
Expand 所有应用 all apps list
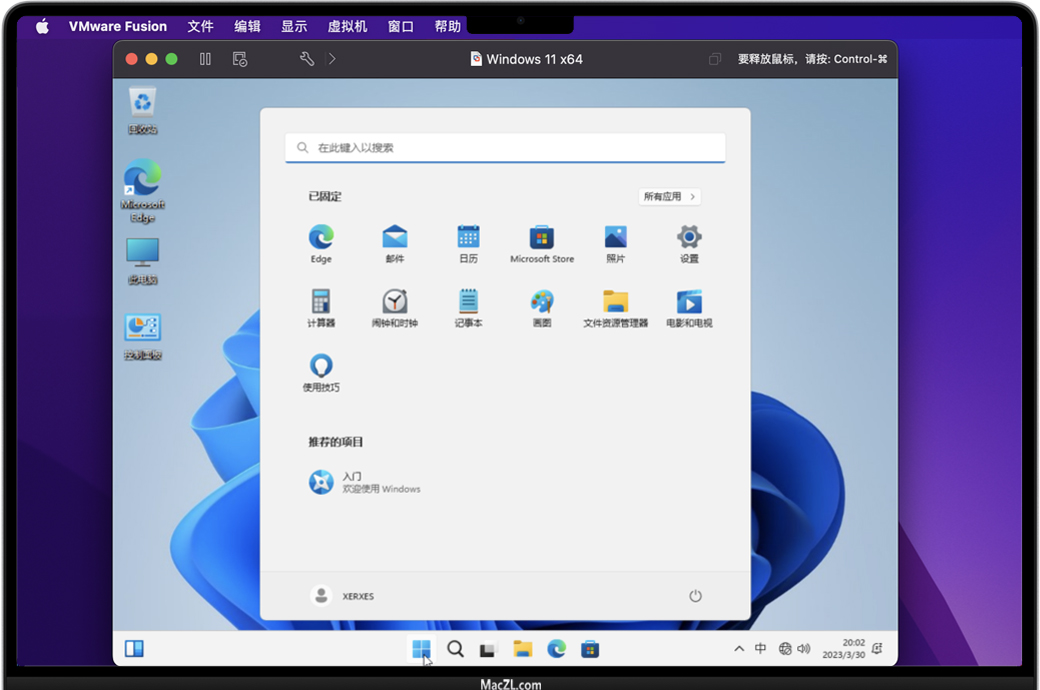(x=669, y=197)
